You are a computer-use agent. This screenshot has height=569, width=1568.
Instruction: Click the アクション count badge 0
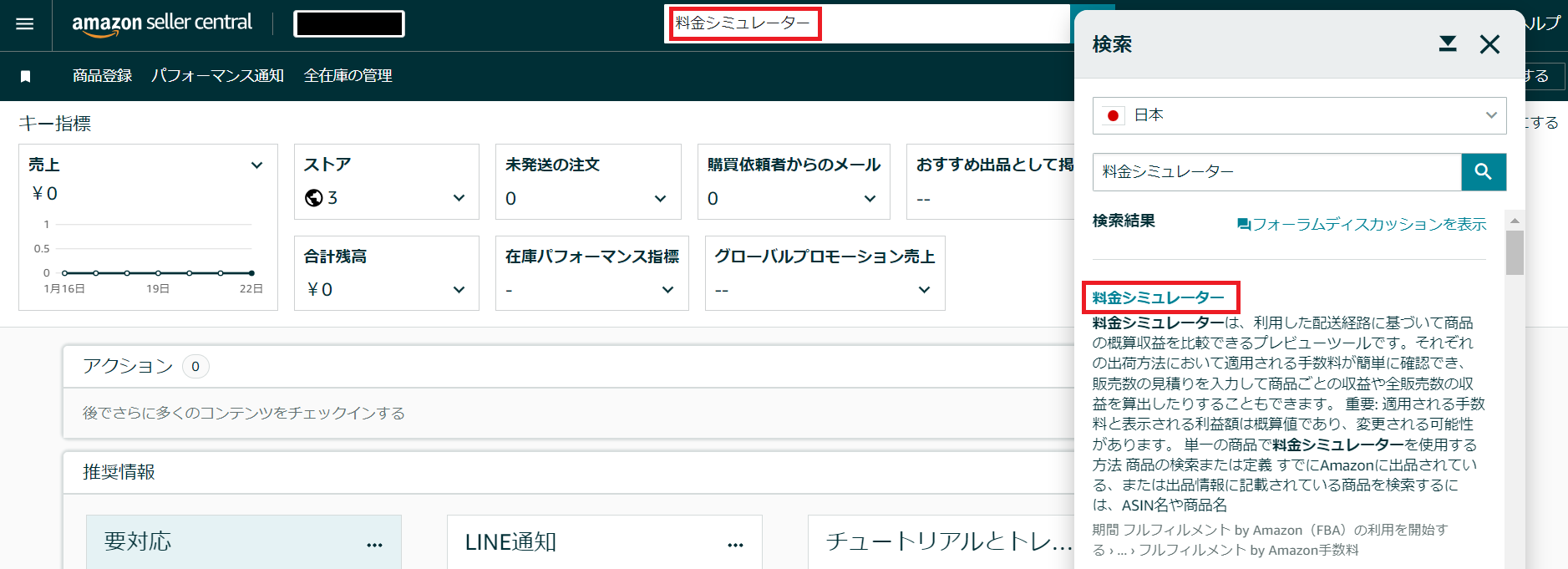pos(195,366)
